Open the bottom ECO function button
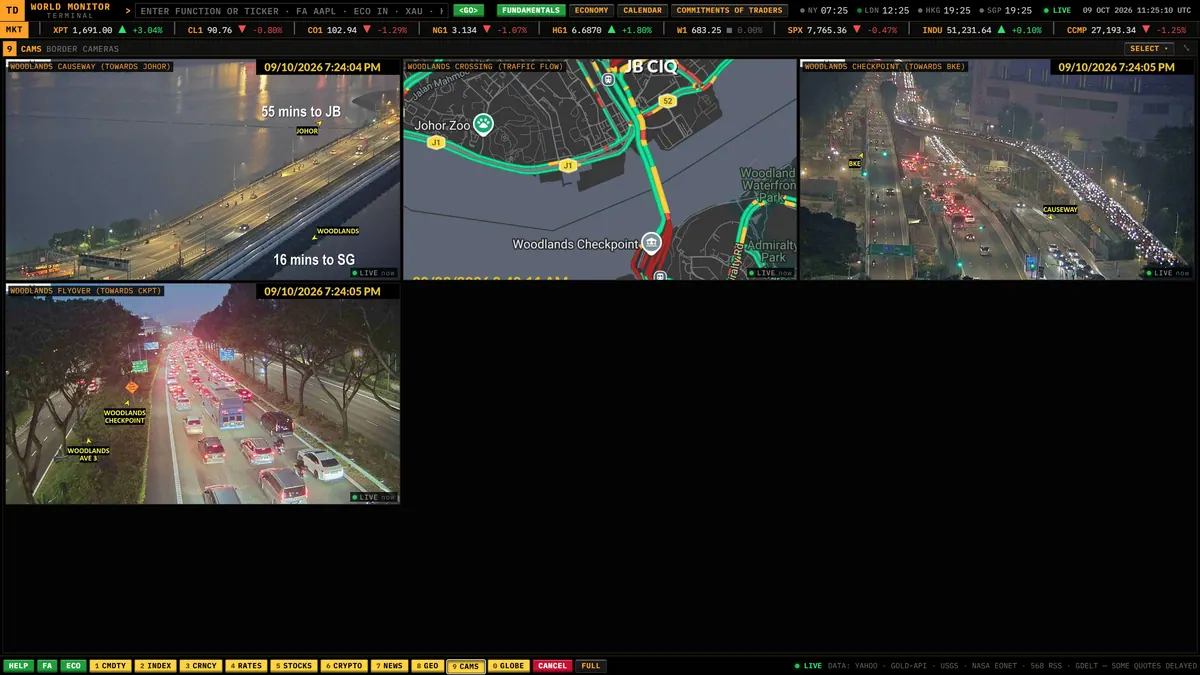Image resolution: width=1200 pixels, height=675 pixels. (x=73, y=666)
